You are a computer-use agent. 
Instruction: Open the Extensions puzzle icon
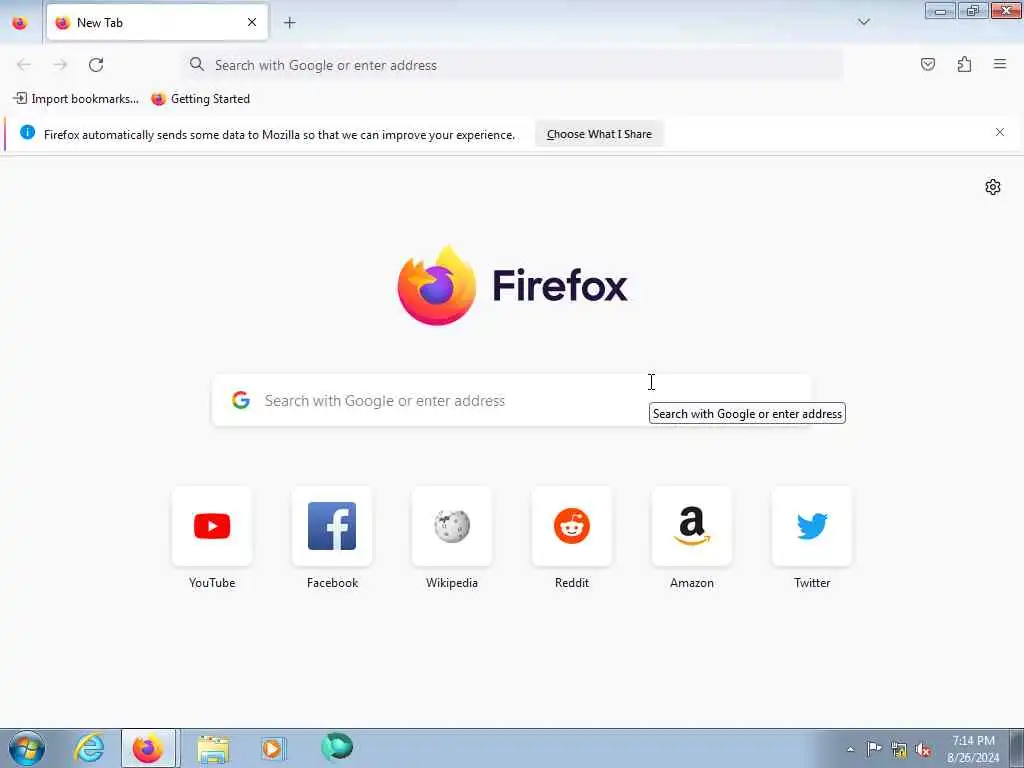tap(964, 64)
